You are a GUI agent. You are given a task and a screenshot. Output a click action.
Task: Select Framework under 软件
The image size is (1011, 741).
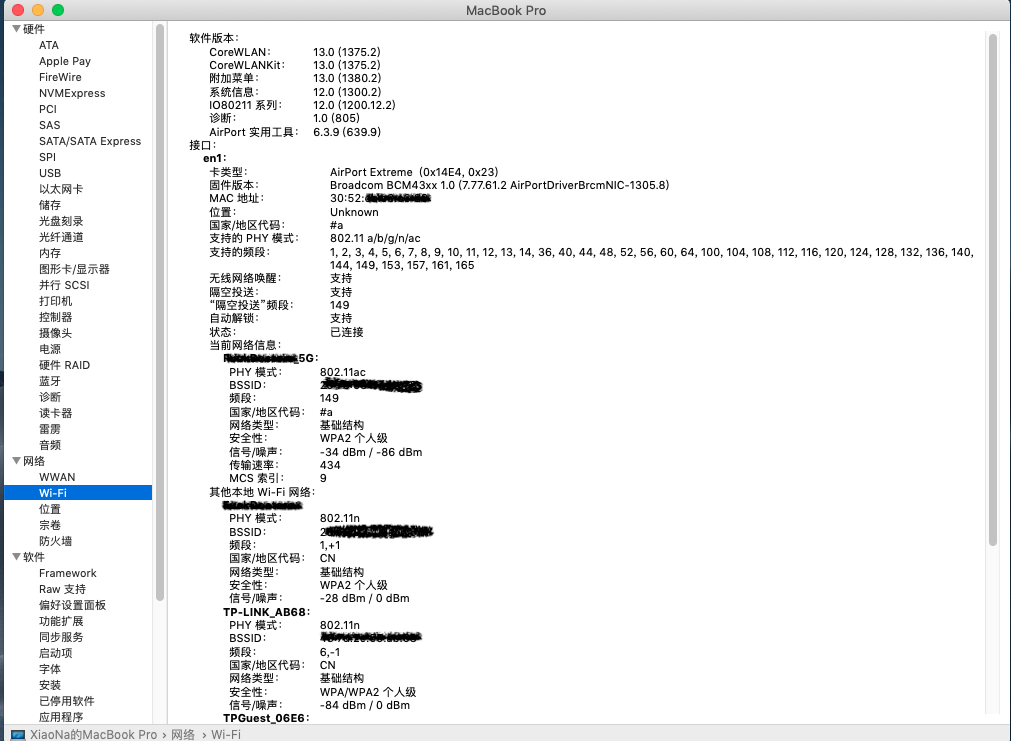(x=67, y=573)
